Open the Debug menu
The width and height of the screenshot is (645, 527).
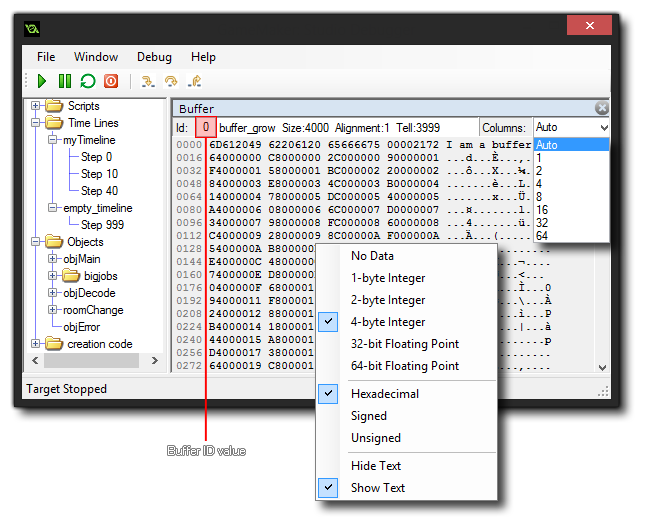154,57
